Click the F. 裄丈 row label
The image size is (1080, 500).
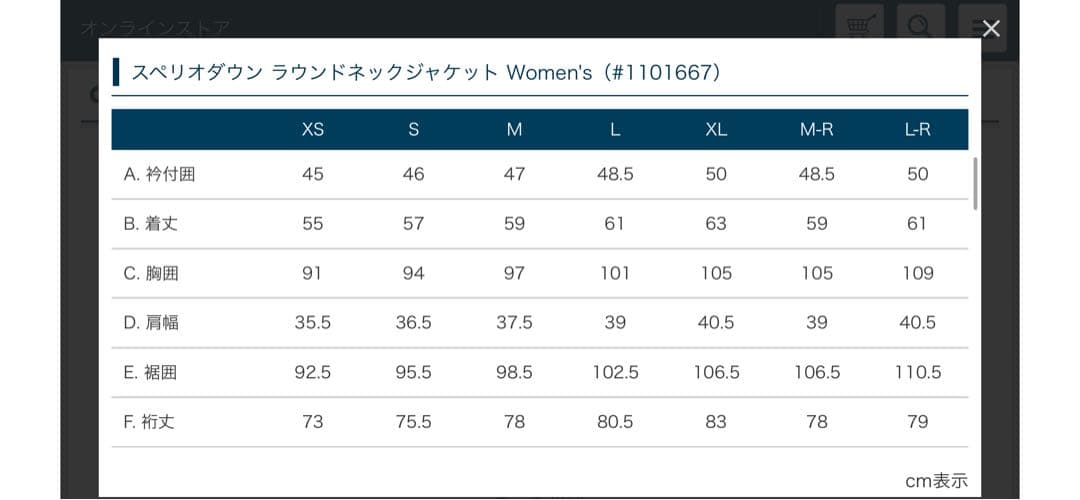149,422
